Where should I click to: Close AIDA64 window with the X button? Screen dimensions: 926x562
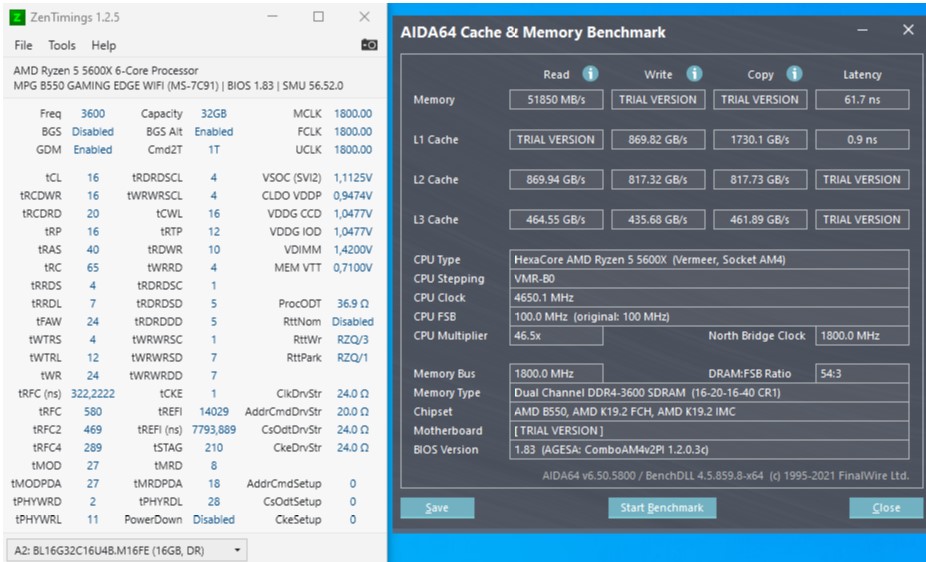908,30
